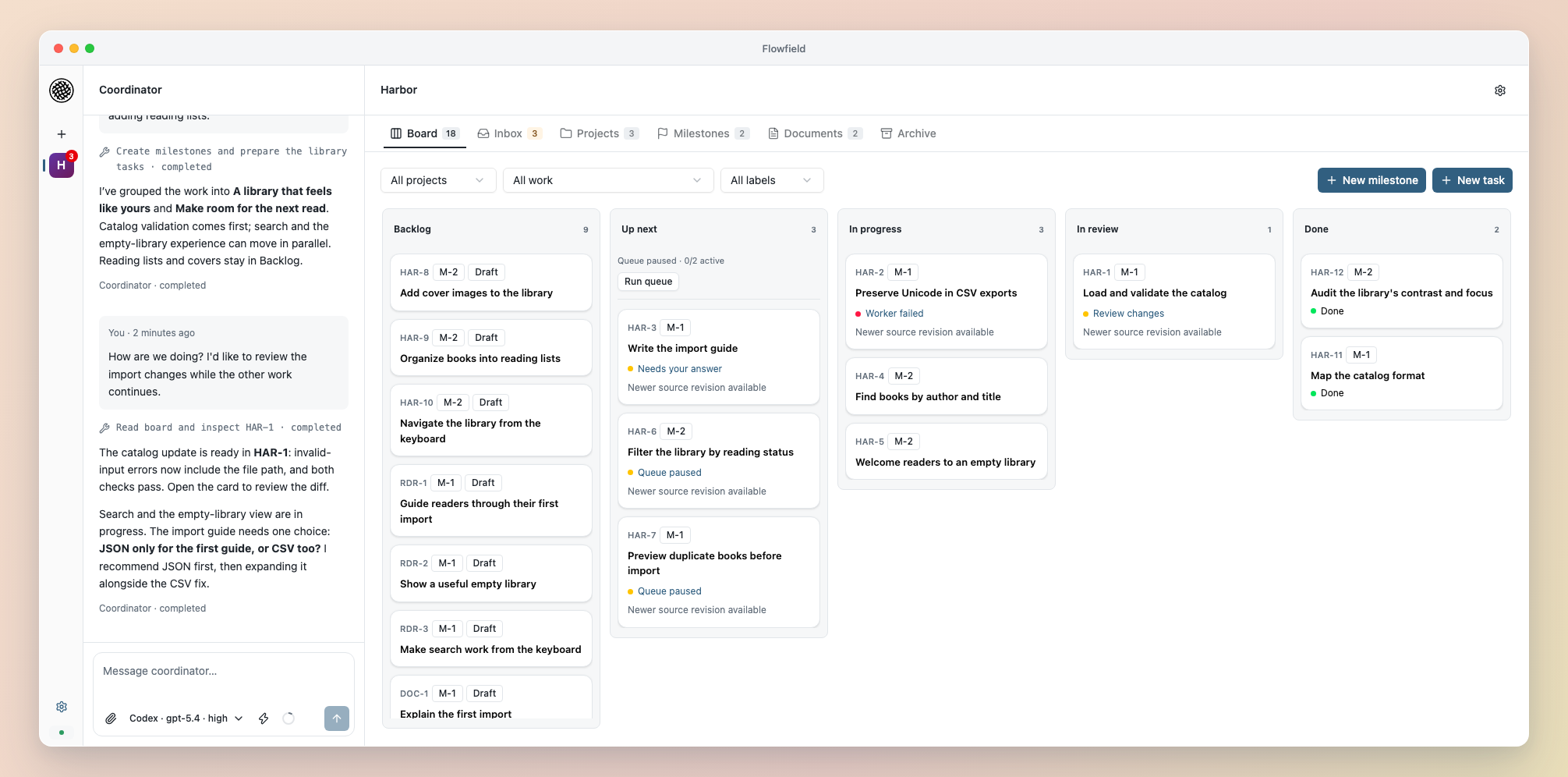Open card Map the catalog format

click(x=1402, y=374)
